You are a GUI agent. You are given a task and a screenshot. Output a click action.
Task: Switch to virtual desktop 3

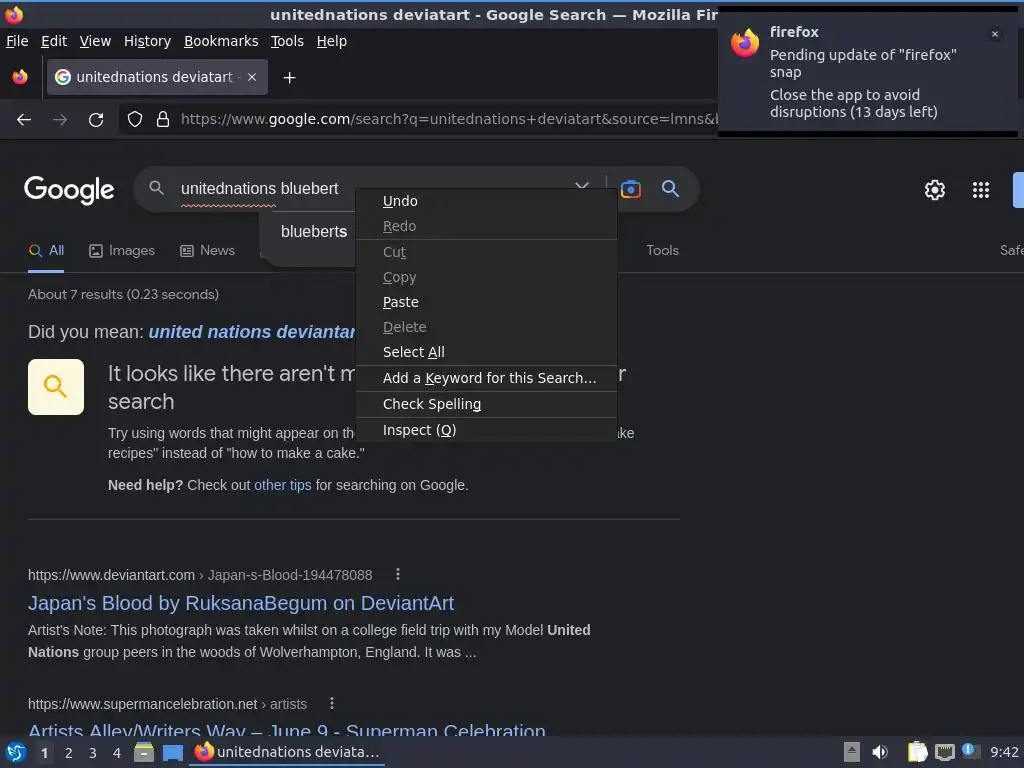92,753
